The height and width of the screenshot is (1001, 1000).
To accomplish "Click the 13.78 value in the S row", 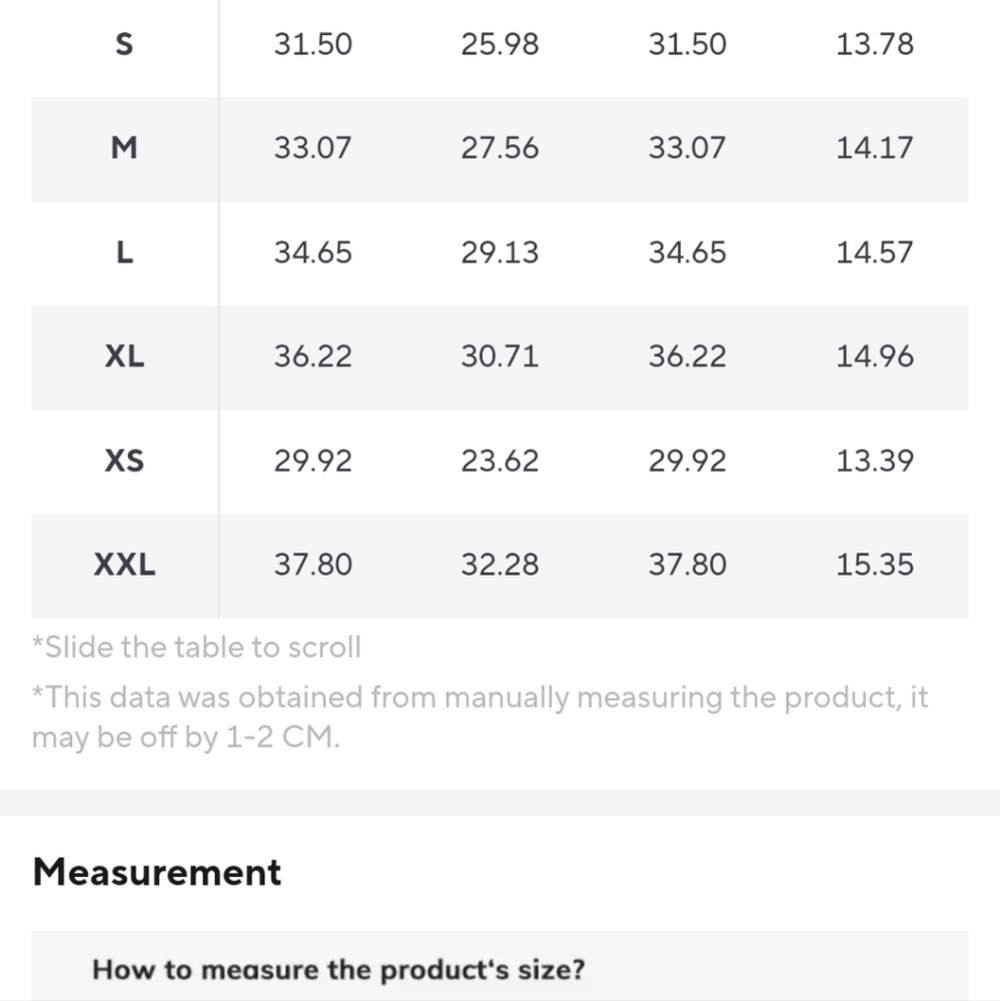I will [x=875, y=45].
